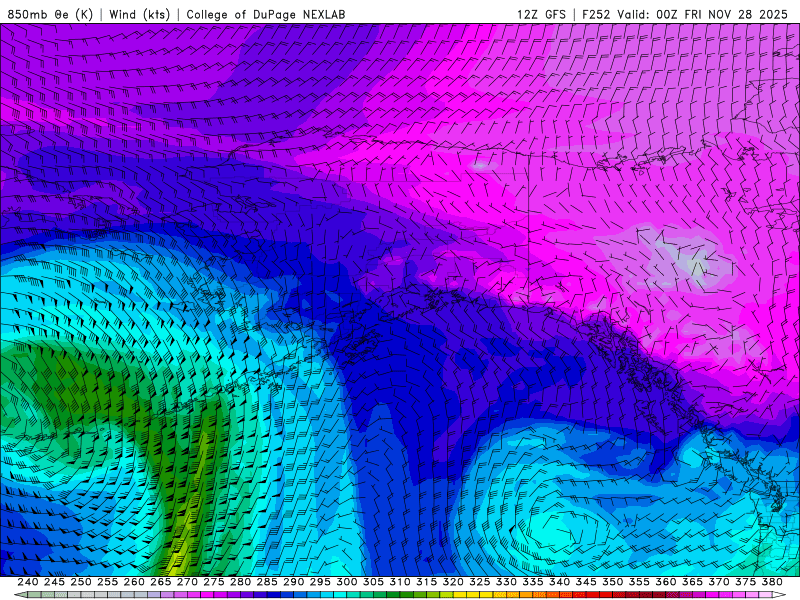Select the "12Z GFS" model run label
The image size is (800, 600).
pos(541,14)
